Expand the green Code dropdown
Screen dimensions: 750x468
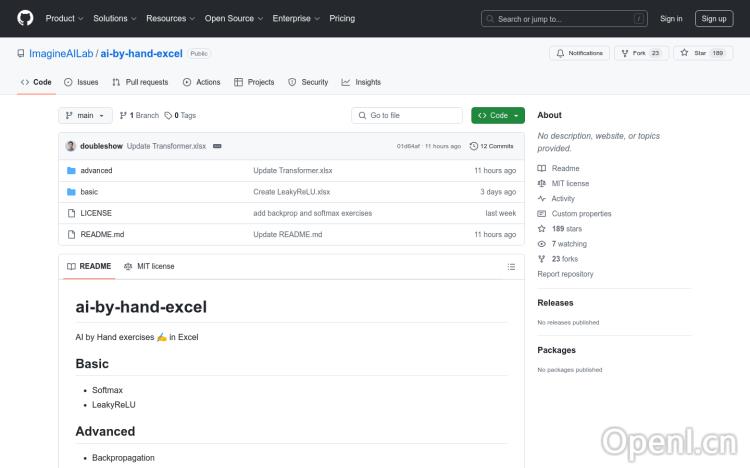(x=498, y=116)
